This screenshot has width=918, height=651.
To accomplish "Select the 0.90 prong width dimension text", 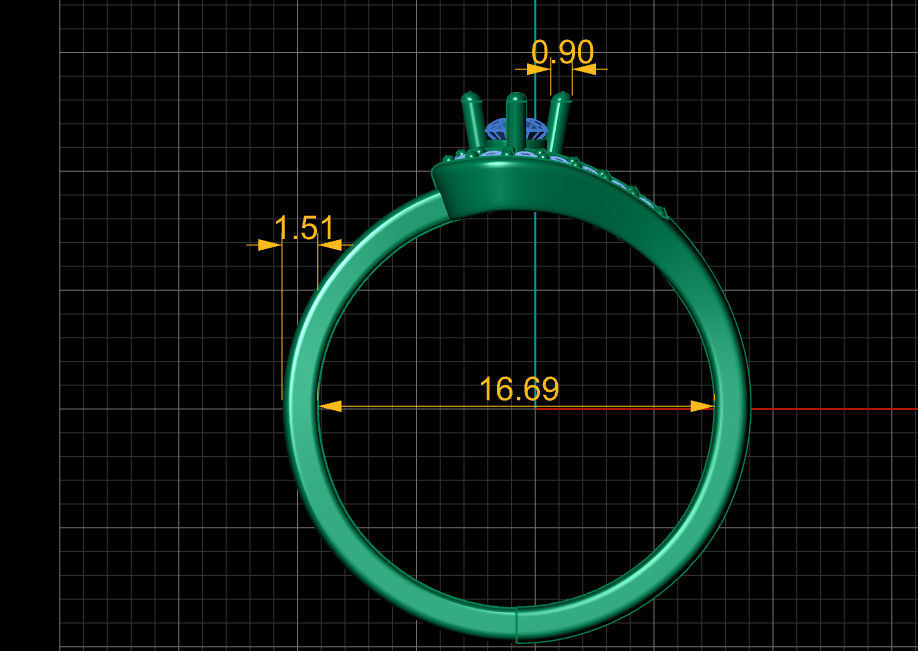I will [563, 52].
